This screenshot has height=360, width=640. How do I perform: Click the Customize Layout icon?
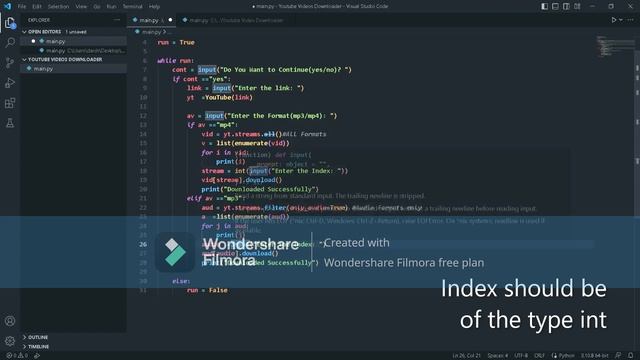click(577, 6)
